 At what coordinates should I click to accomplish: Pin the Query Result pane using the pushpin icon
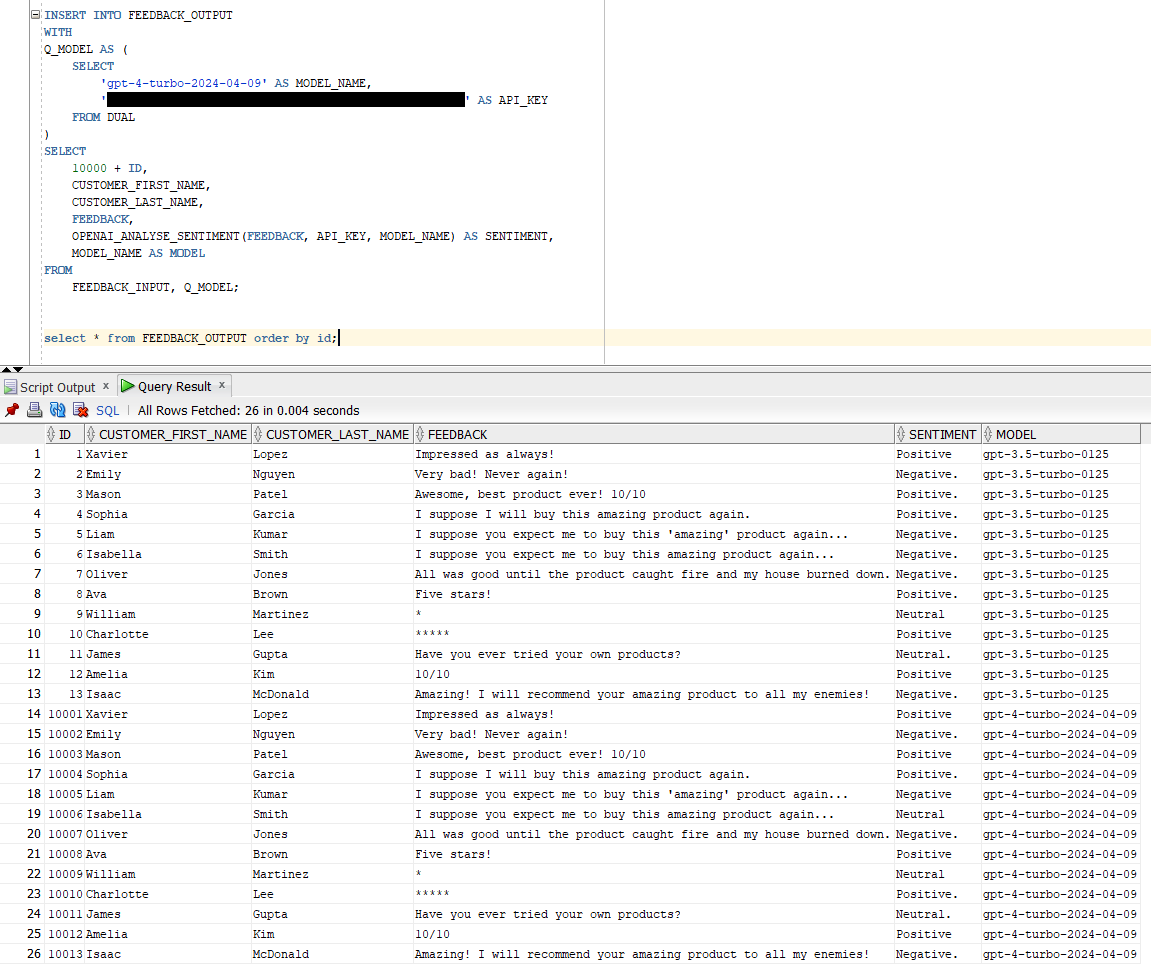tap(12, 410)
